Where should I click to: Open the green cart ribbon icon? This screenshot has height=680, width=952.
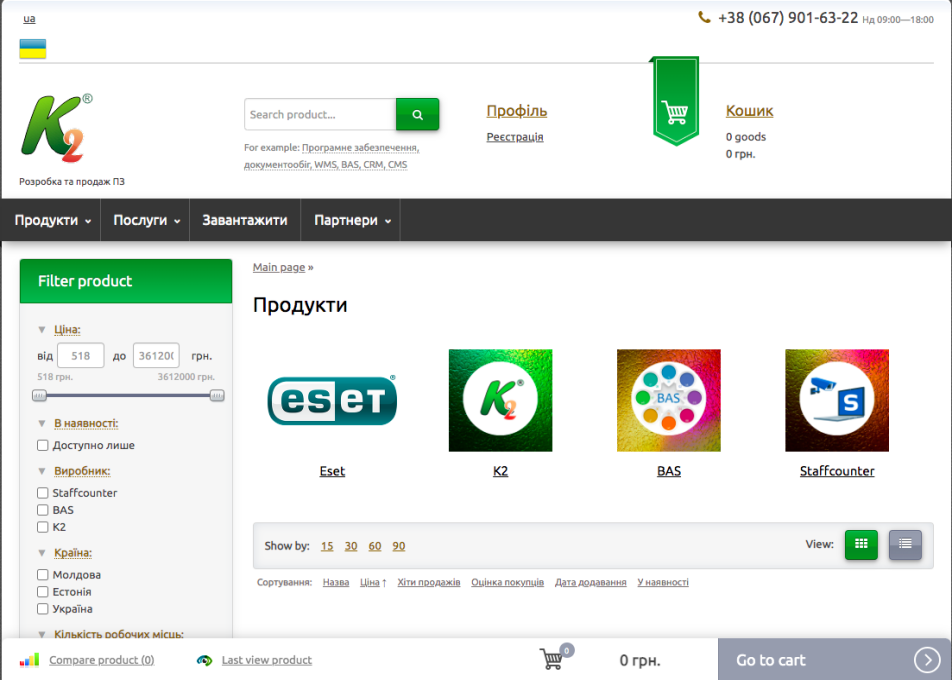(x=675, y=101)
